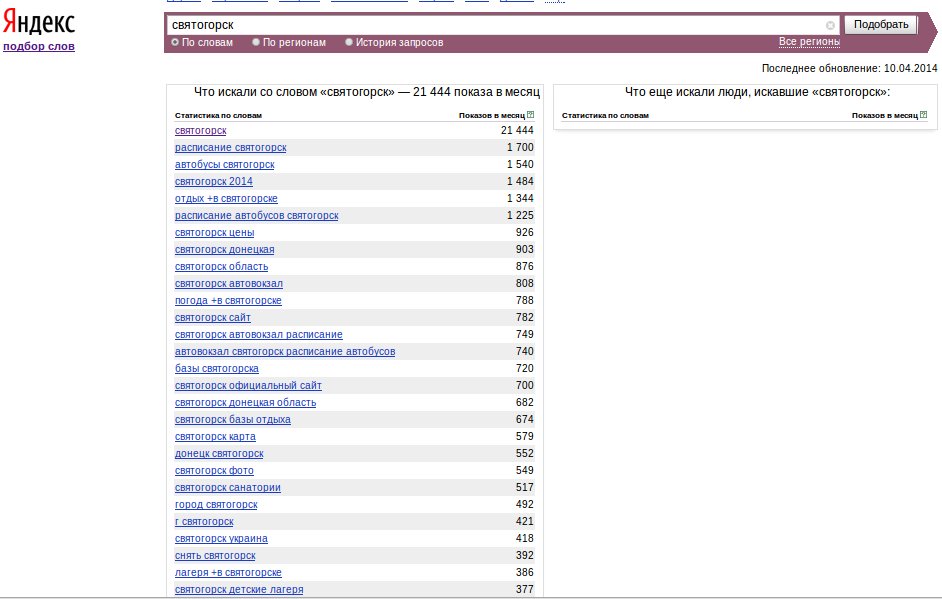Open the 'святогорск базы отдыха' link
Screen dimensions: 942x599
[x=233, y=419]
